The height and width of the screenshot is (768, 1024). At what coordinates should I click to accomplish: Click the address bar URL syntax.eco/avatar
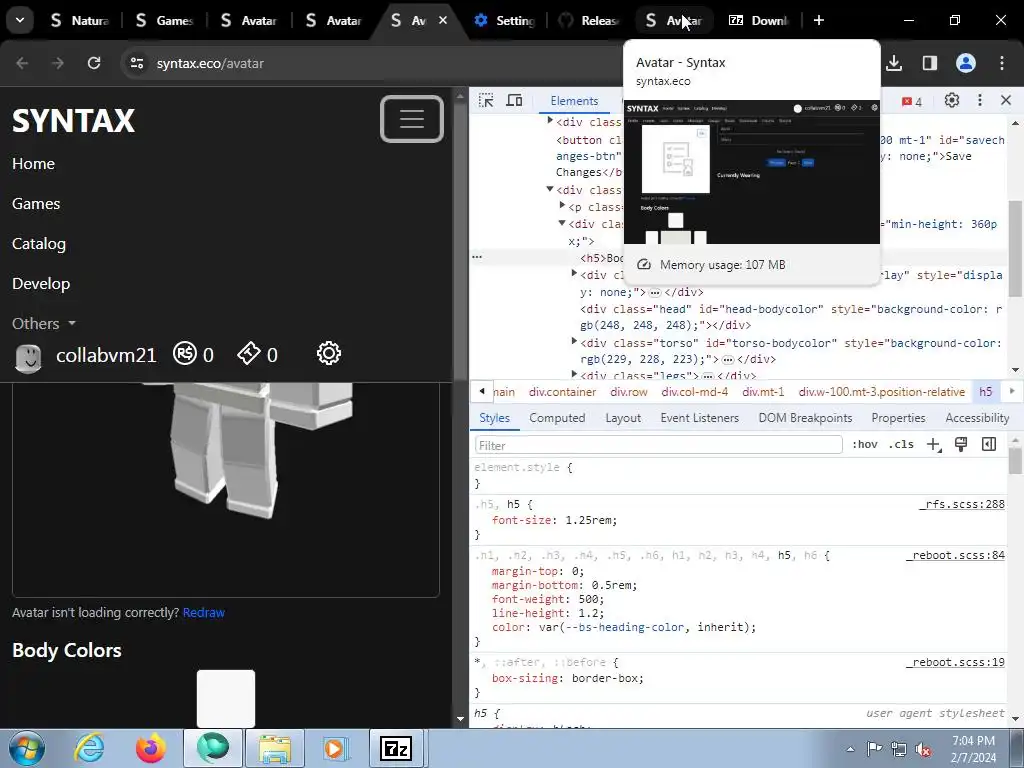click(210, 63)
